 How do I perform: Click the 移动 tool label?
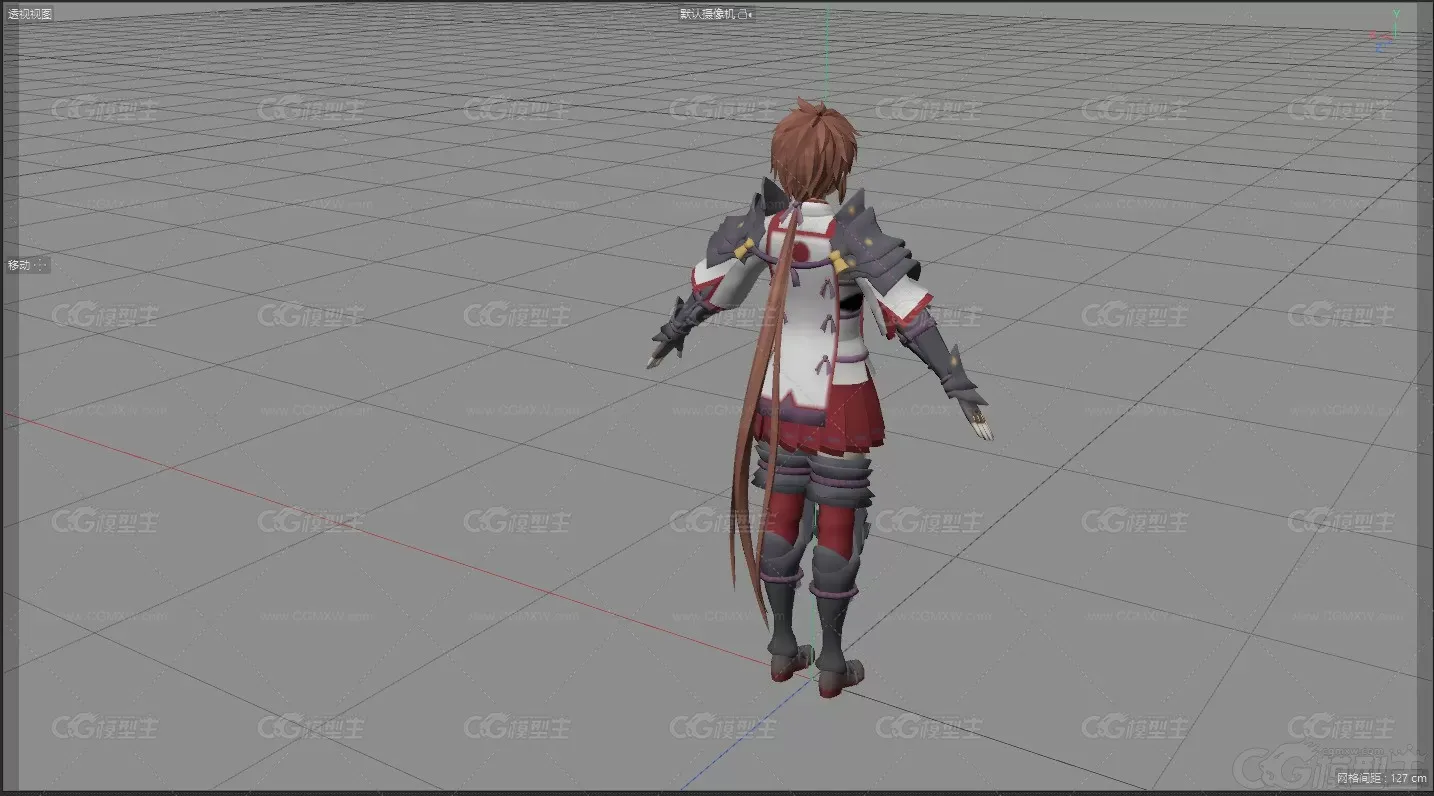click(19, 265)
